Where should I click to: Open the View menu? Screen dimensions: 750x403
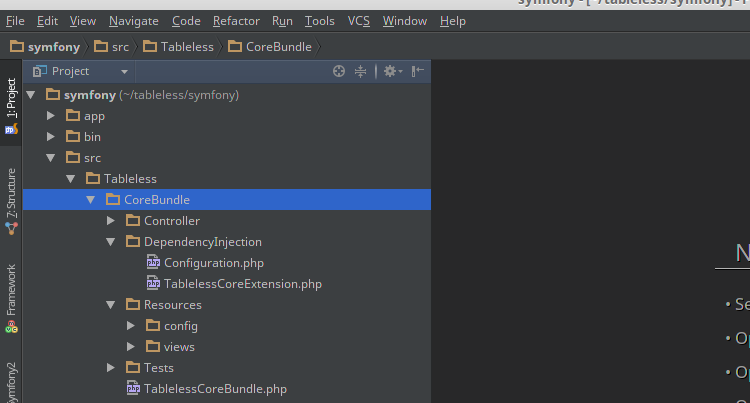tap(83, 21)
